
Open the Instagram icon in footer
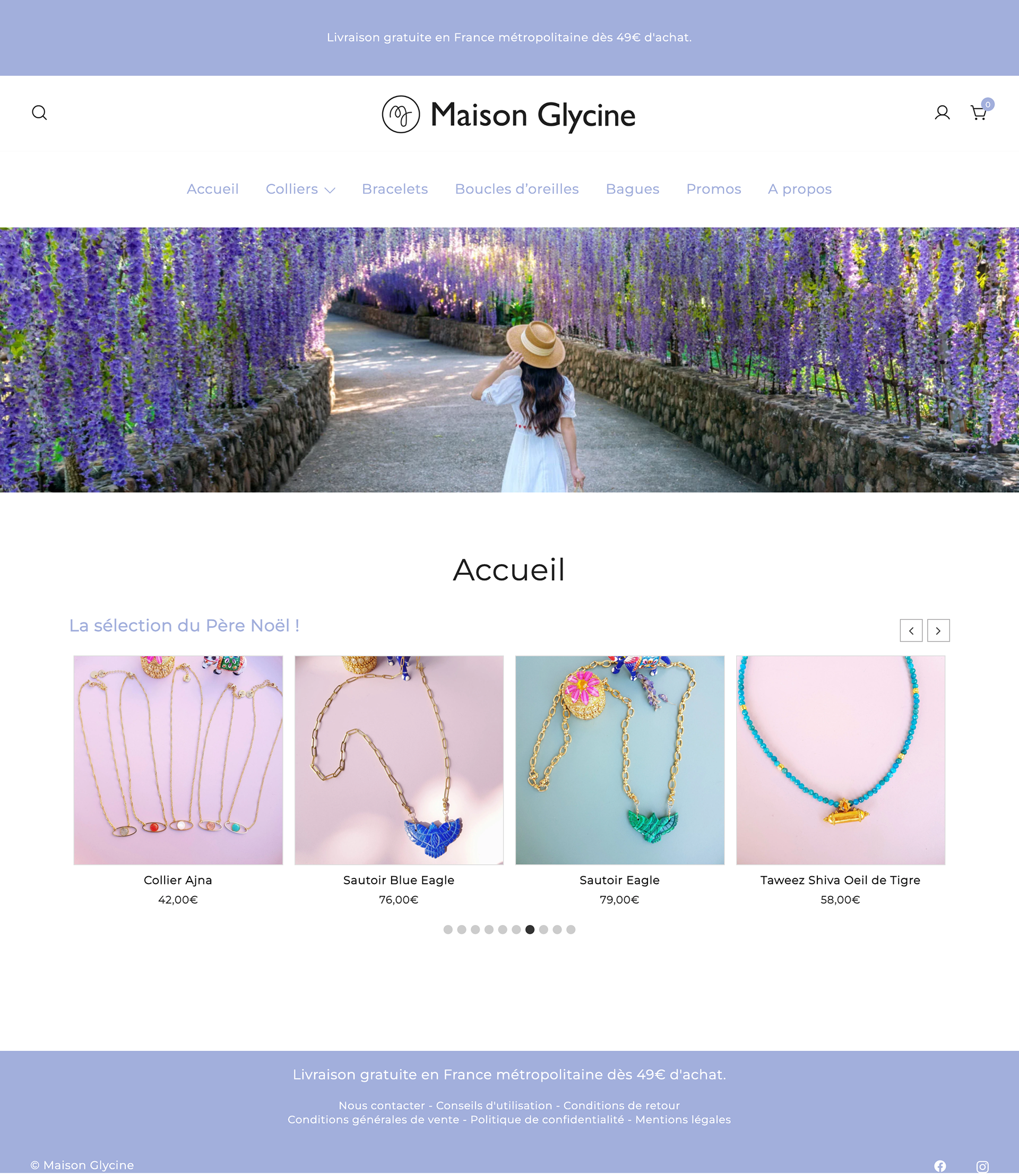982,1166
